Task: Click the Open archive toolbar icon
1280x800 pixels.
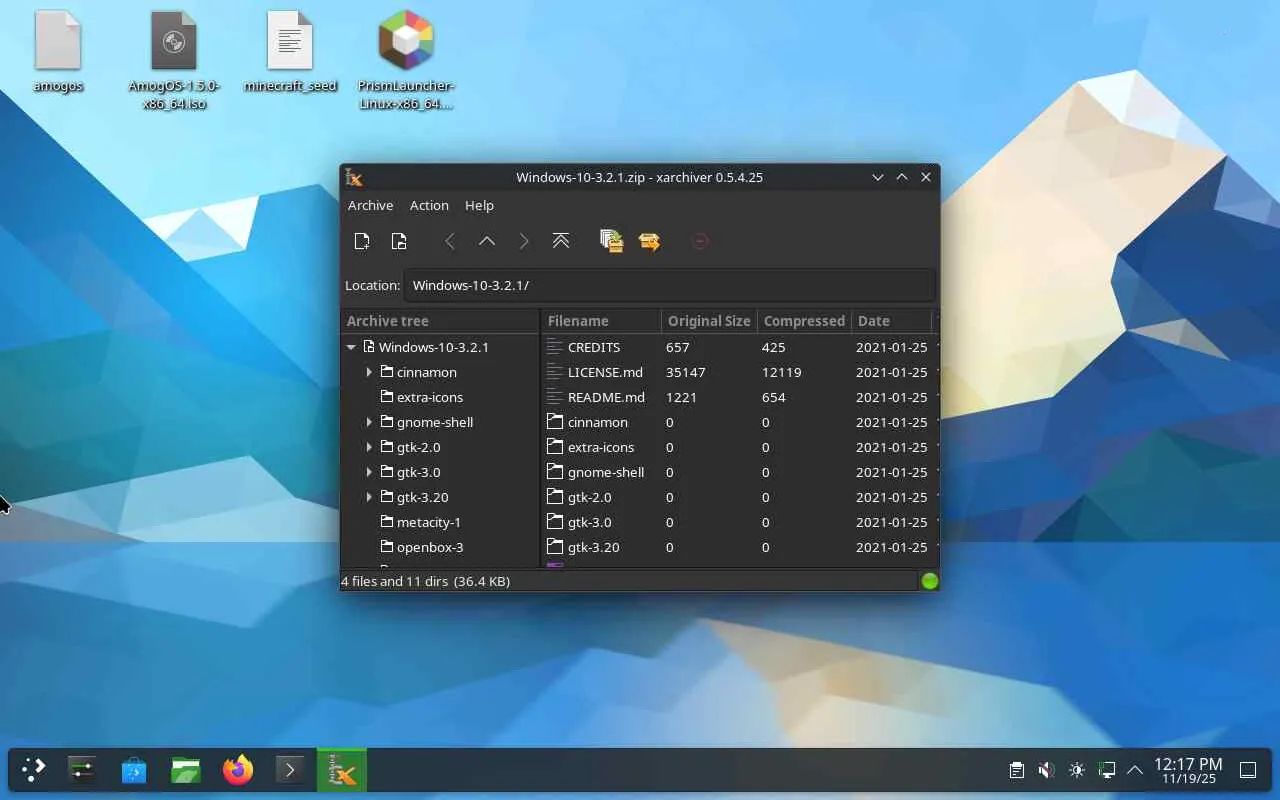Action: point(398,241)
